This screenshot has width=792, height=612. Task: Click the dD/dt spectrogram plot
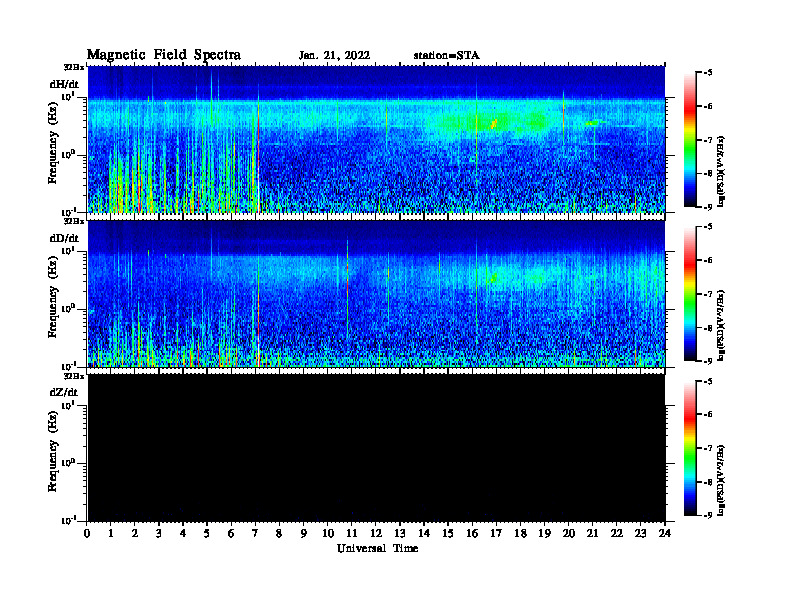[x=376, y=293]
